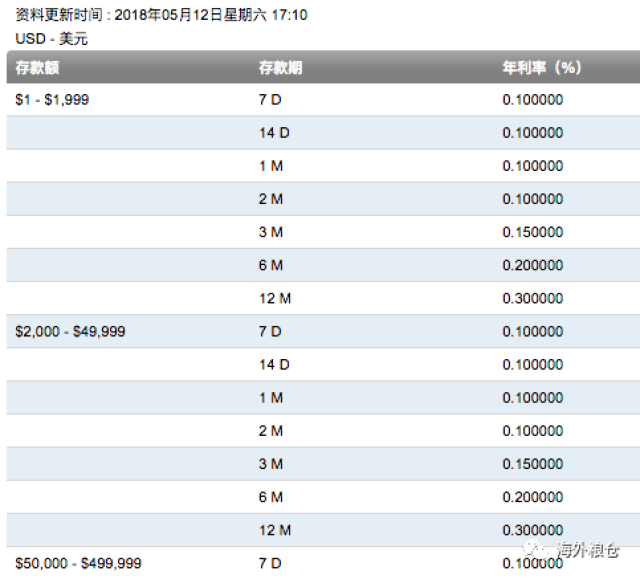Select 6 M term in the $2,000 - $49,999 tier
Image resolution: width=640 pixels, height=579 pixels.
click(x=271, y=497)
